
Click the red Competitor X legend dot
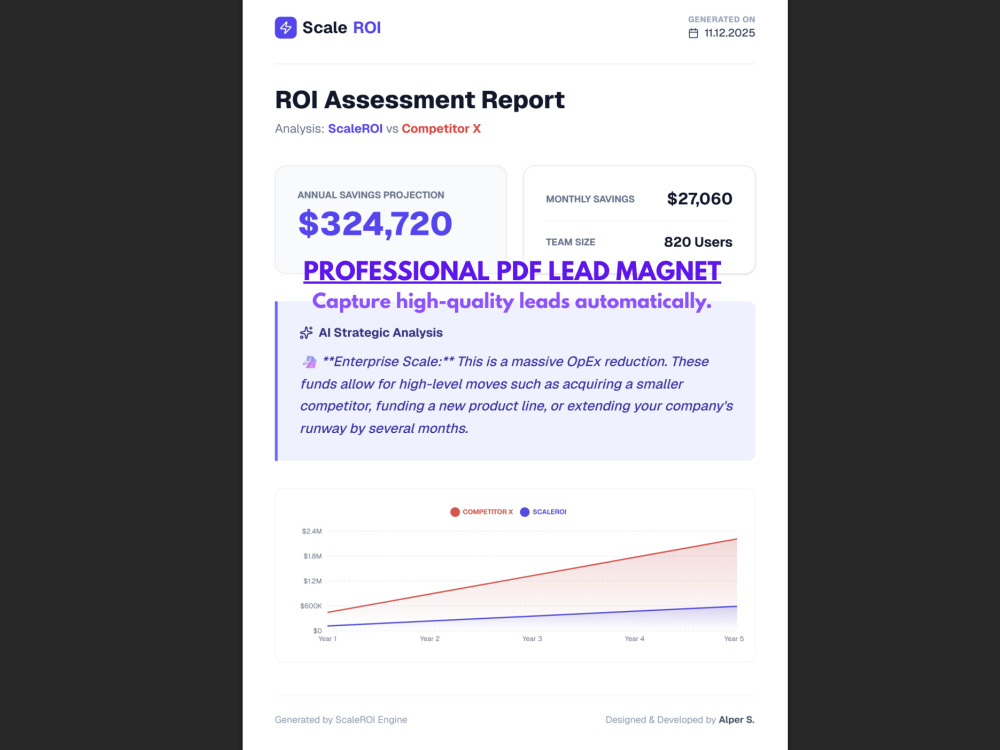pyautogui.click(x=455, y=512)
